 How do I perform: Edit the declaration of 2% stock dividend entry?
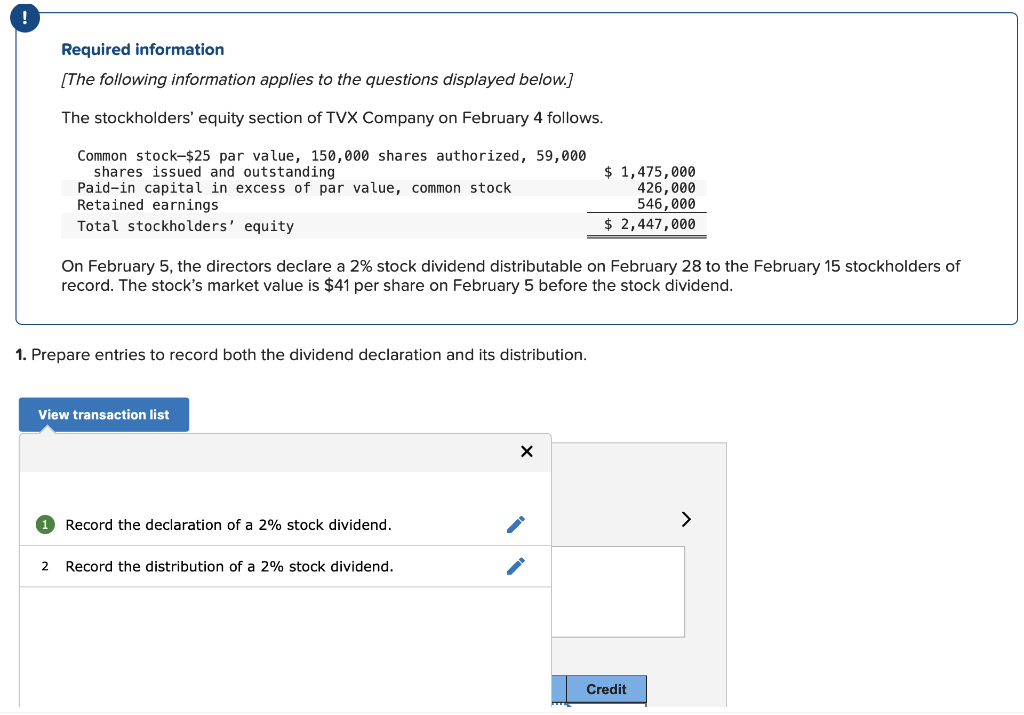515,524
